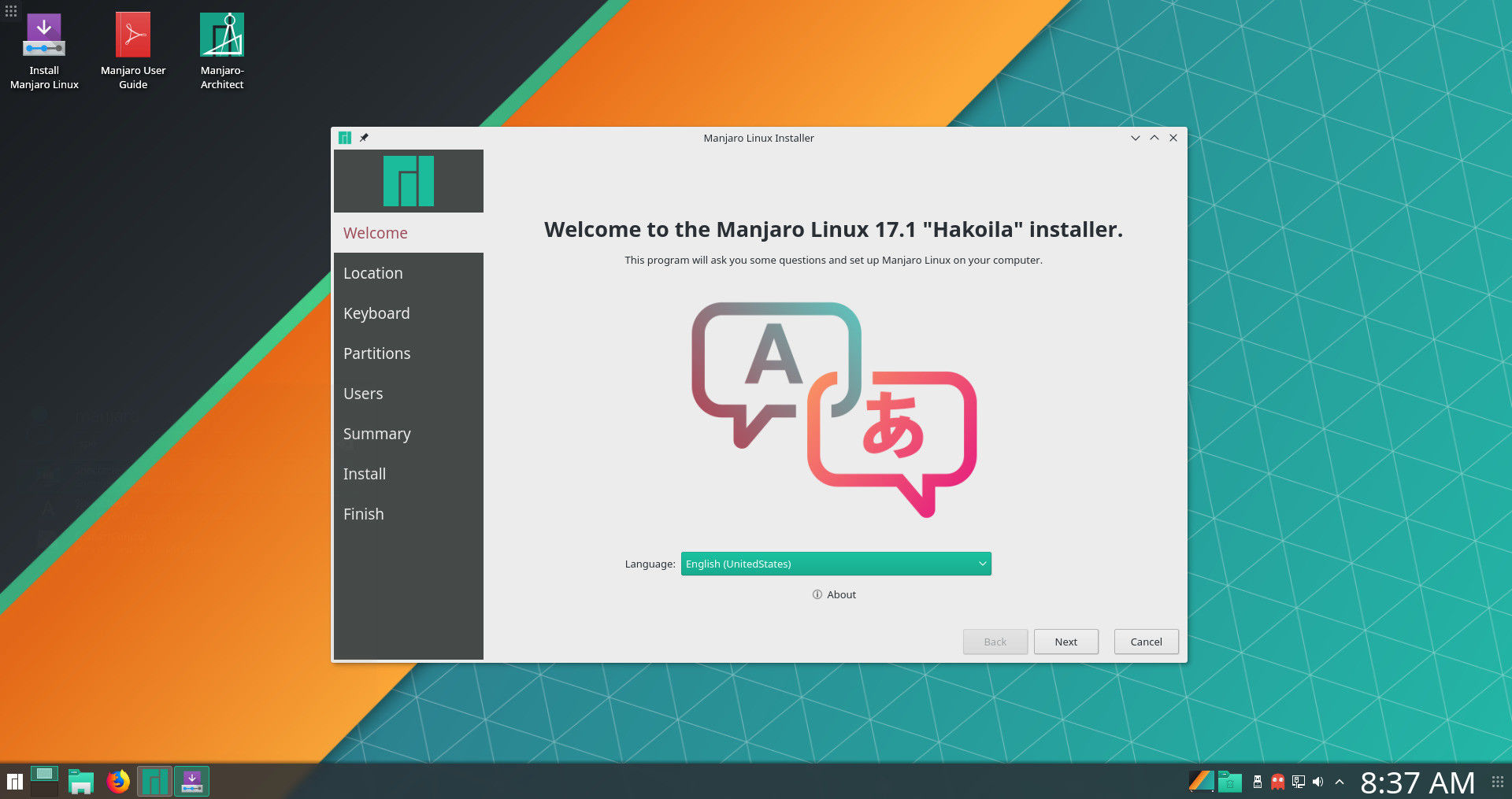Switch to first virtual desktop in the pager
1512x799 pixels.
[x=44, y=773]
